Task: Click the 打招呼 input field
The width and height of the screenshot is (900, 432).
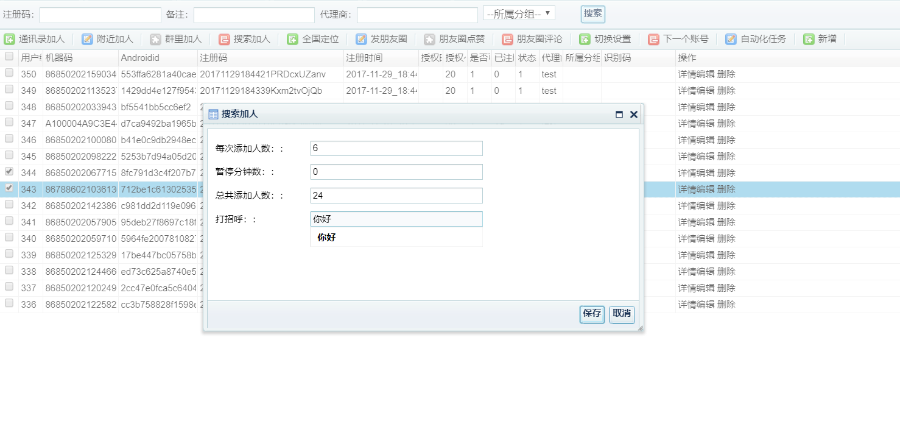Action: coord(396,219)
